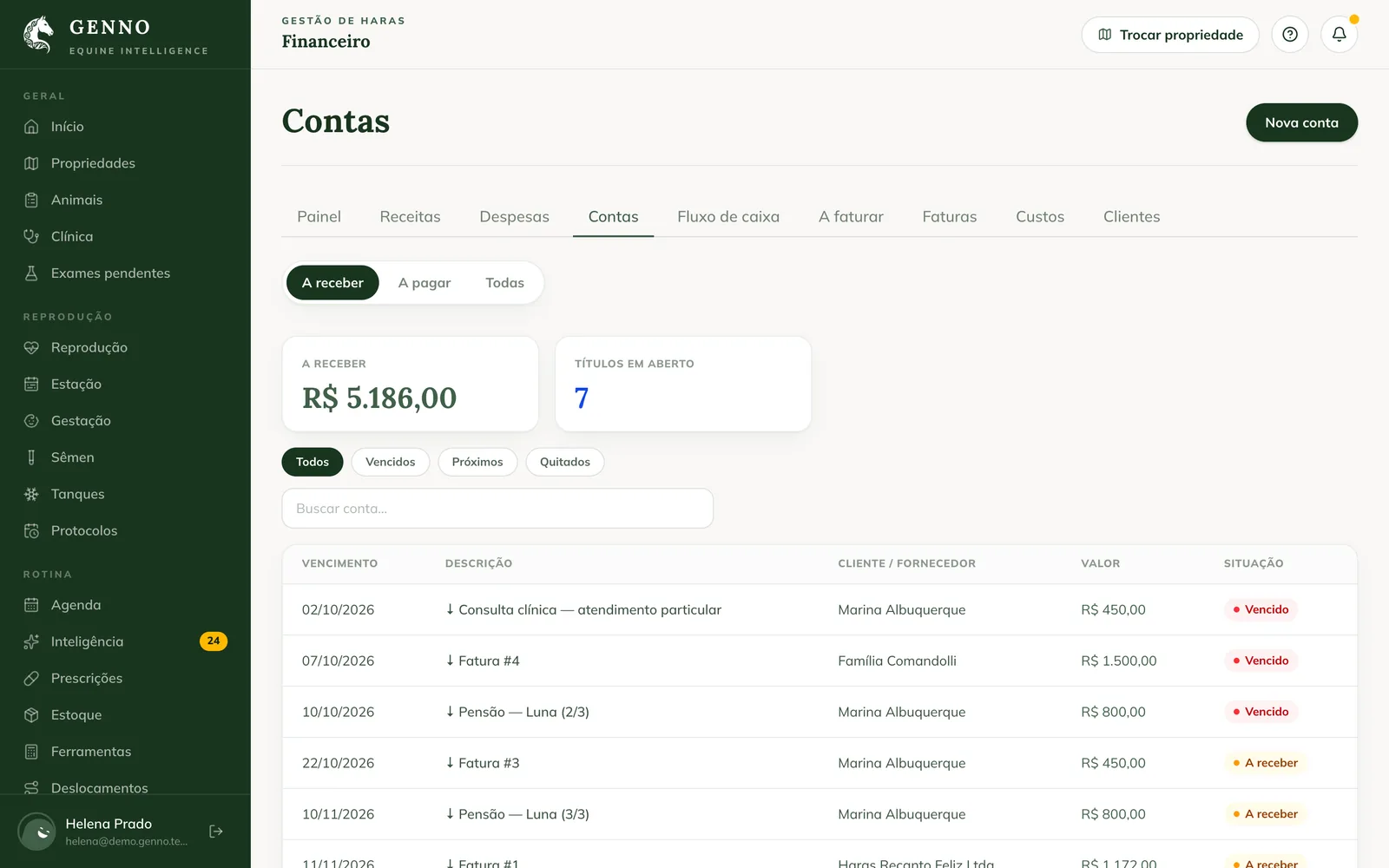Select the Gestação icon in sidebar
Viewport: 1389px width, 868px height.
[x=31, y=421]
